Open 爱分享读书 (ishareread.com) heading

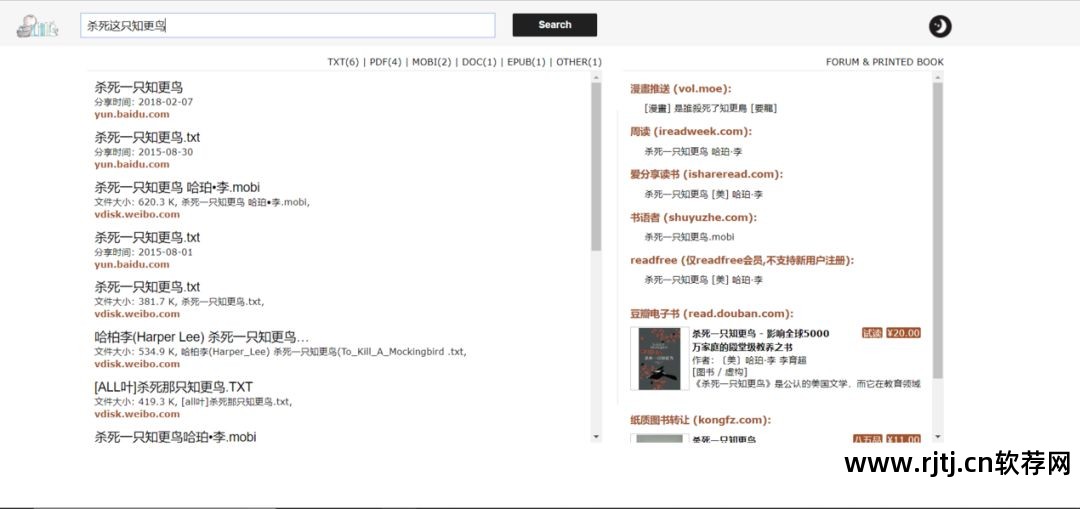coord(706,174)
